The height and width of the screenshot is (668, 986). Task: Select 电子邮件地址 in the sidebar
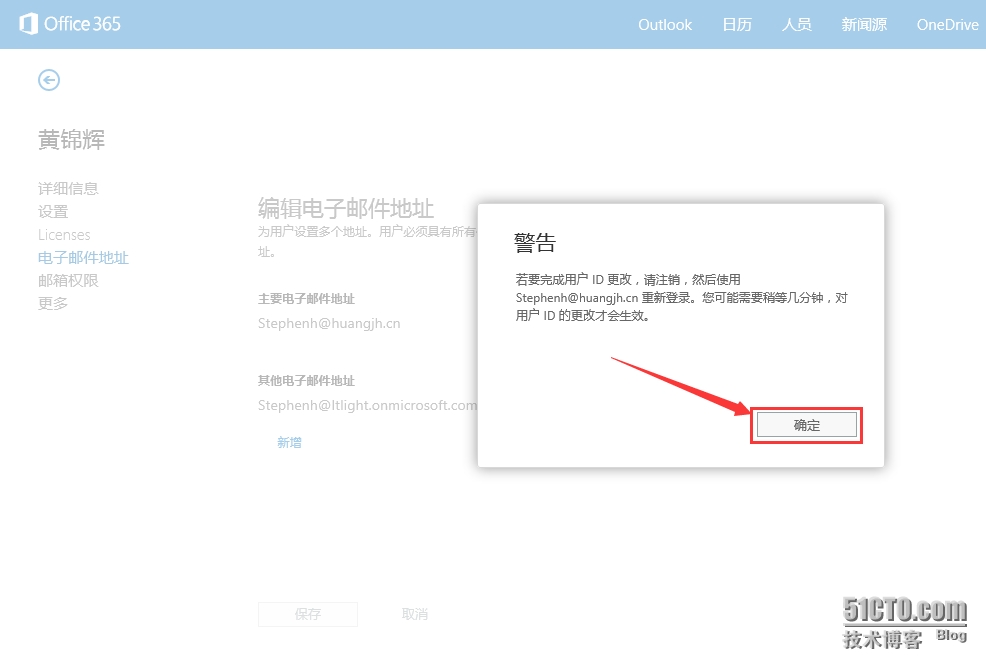click(83, 258)
